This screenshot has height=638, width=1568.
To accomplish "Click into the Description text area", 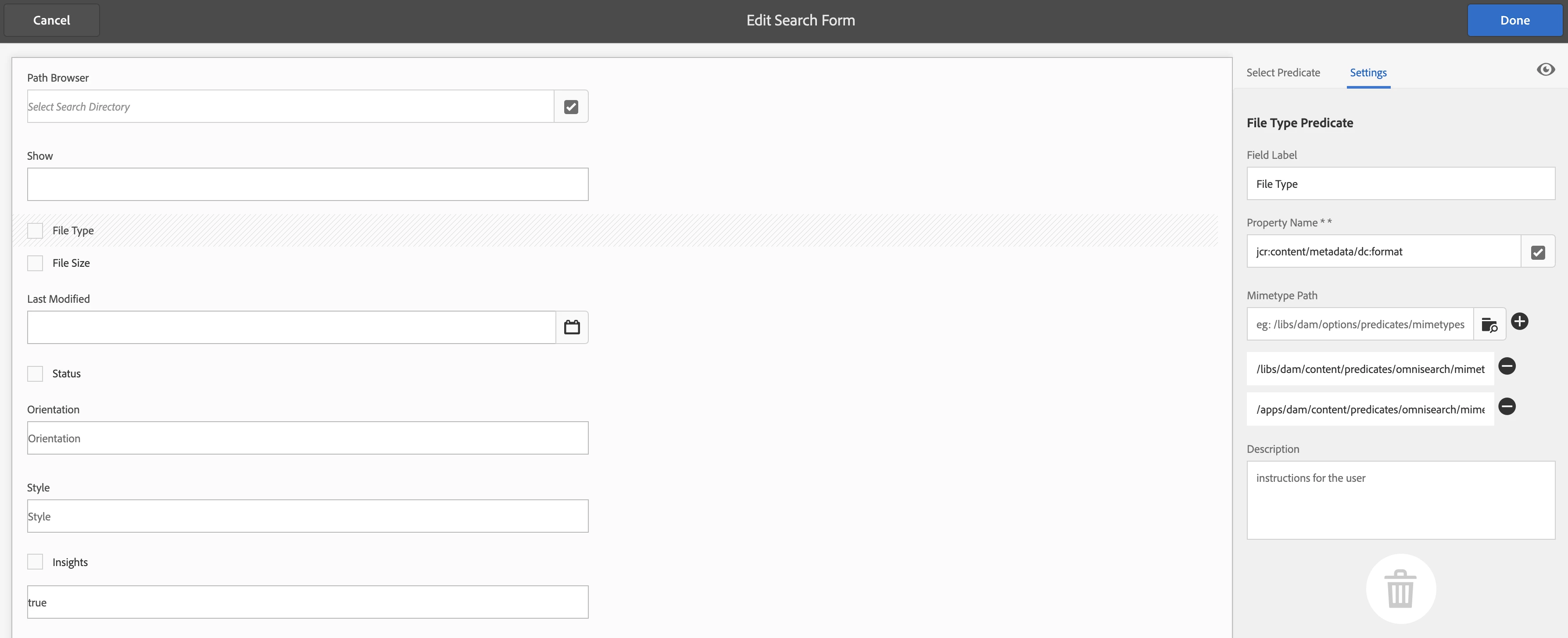I will pyautogui.click(x=1400, y=500).
